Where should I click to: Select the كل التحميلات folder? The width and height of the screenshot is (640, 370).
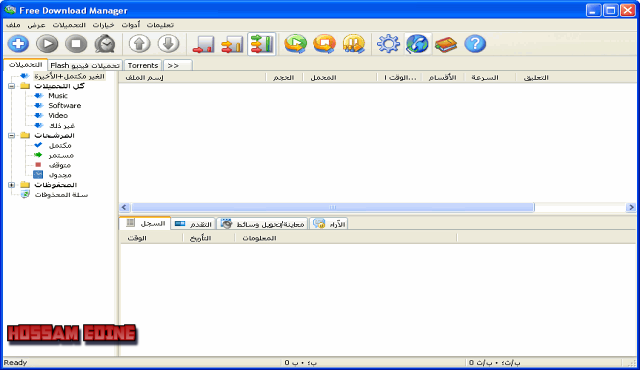pos(59,86)
